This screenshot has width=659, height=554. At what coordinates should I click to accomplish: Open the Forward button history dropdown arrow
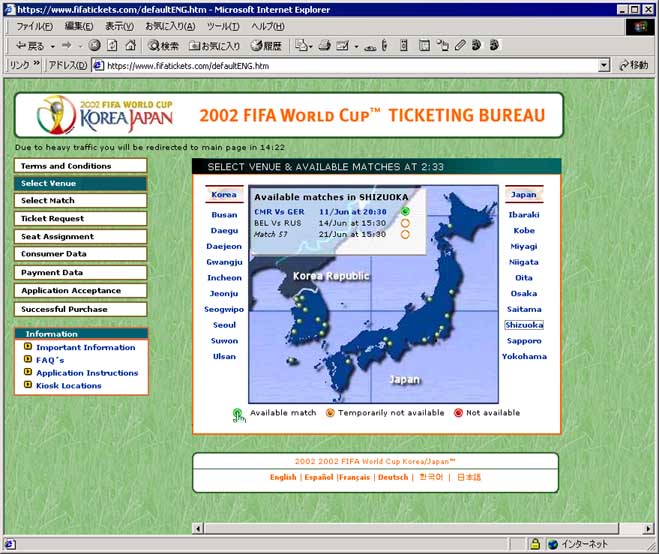click(x=80, y=46)
